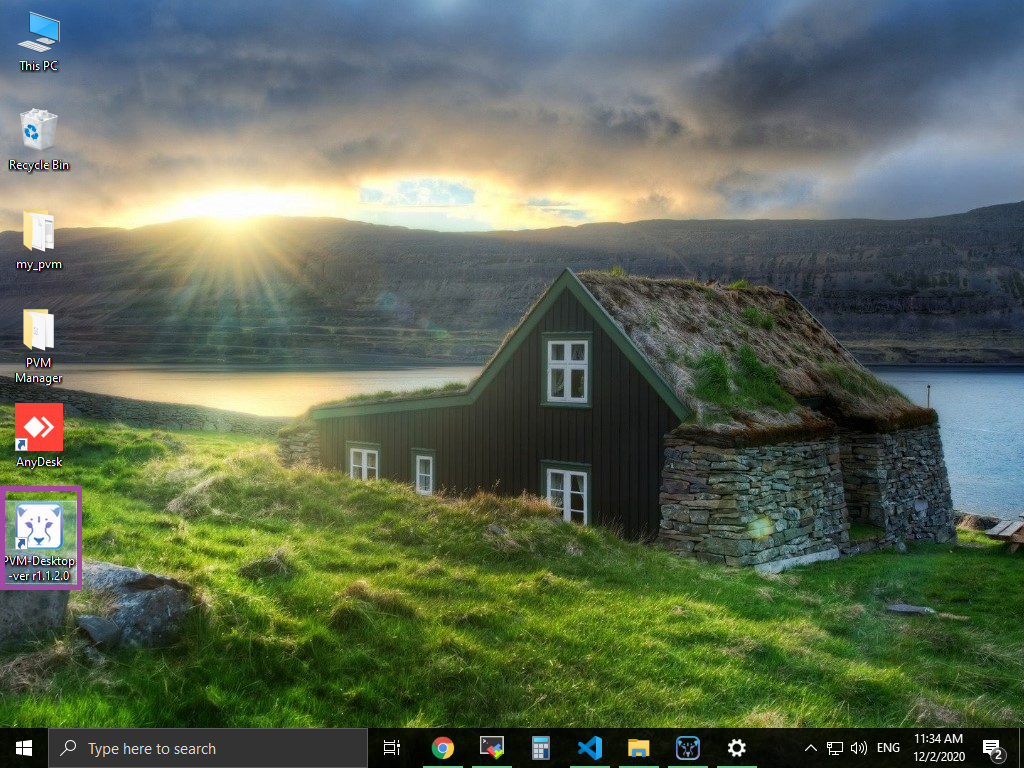The height and width of the screenshot is (768, 1024).
Task: Open the volume control tray icon
Action: [859, 748]
